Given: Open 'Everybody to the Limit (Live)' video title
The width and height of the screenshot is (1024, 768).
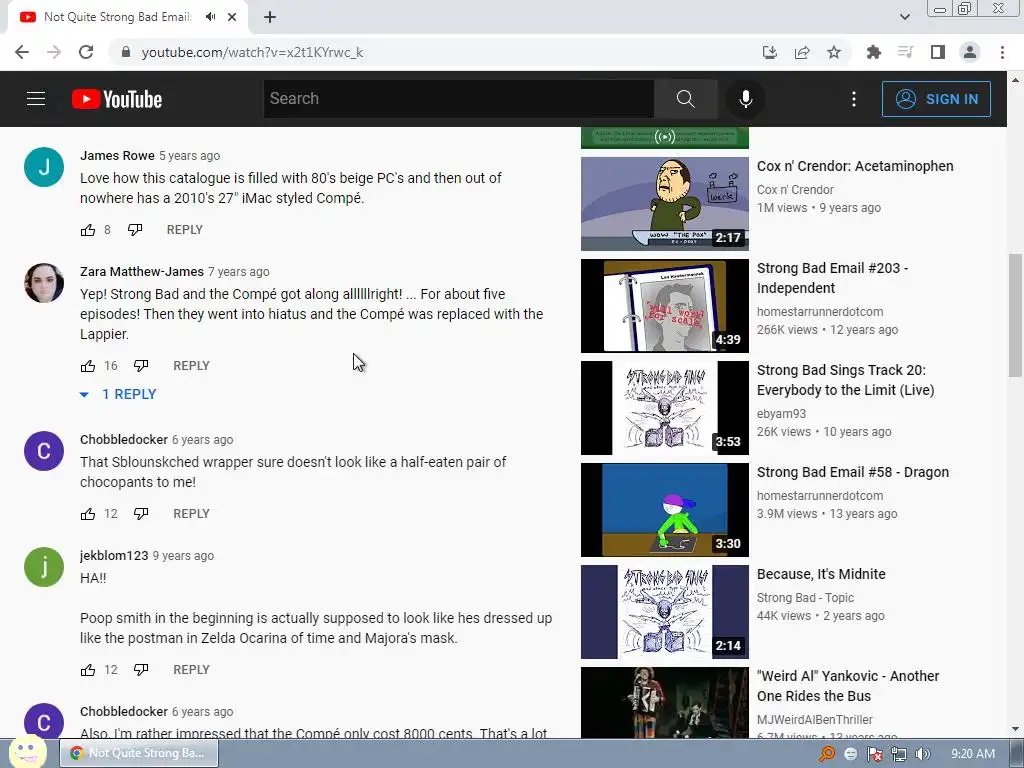Looking at the screenshot, I should coord(846,380).
